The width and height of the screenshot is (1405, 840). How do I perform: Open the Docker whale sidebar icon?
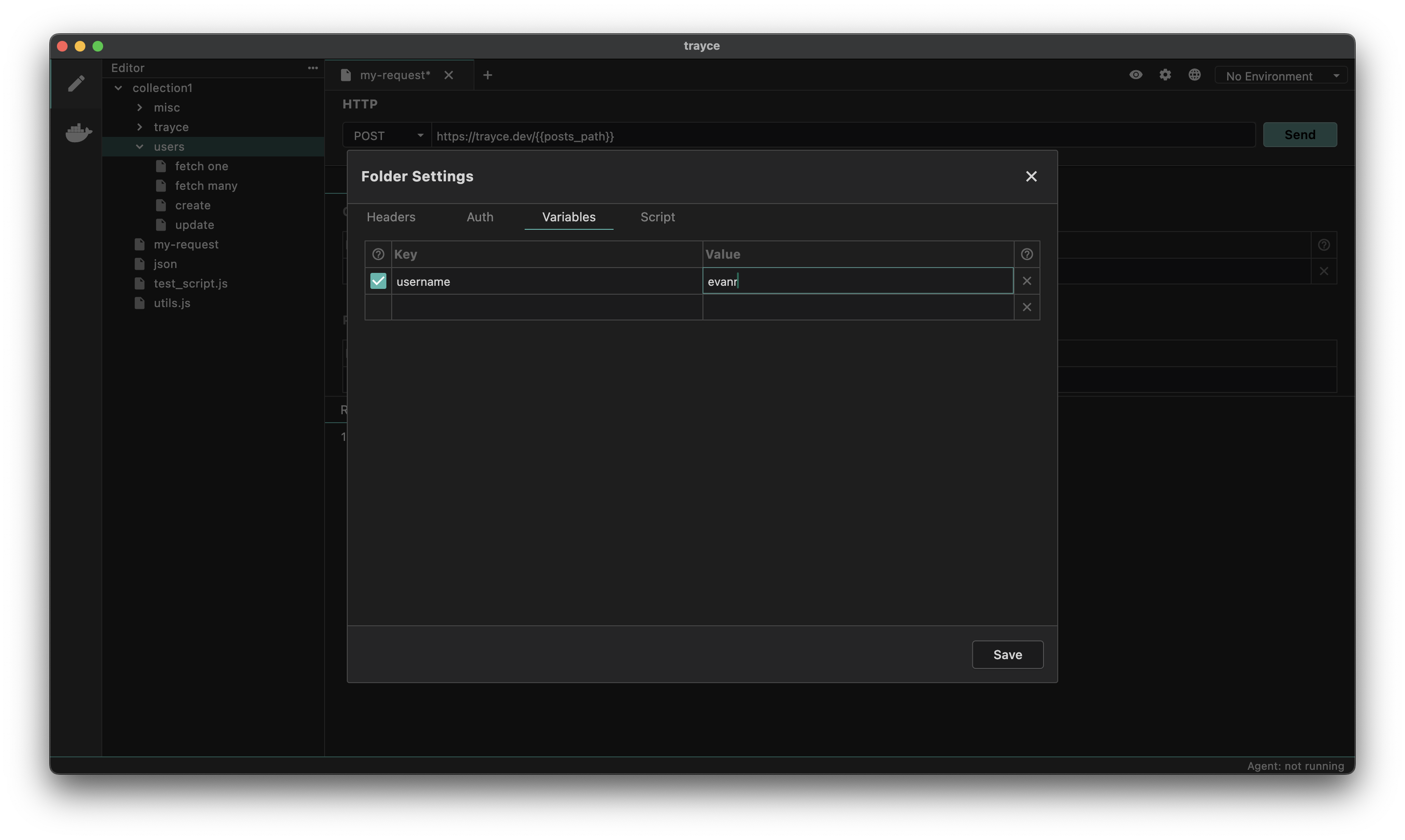click(79, 132)
